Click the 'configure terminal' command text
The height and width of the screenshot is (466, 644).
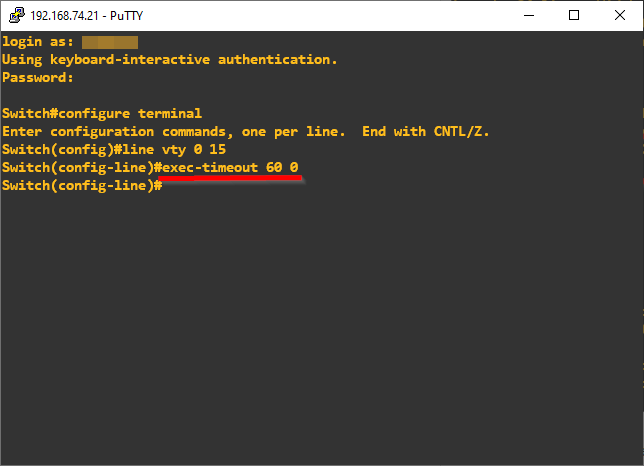[133, 113]
